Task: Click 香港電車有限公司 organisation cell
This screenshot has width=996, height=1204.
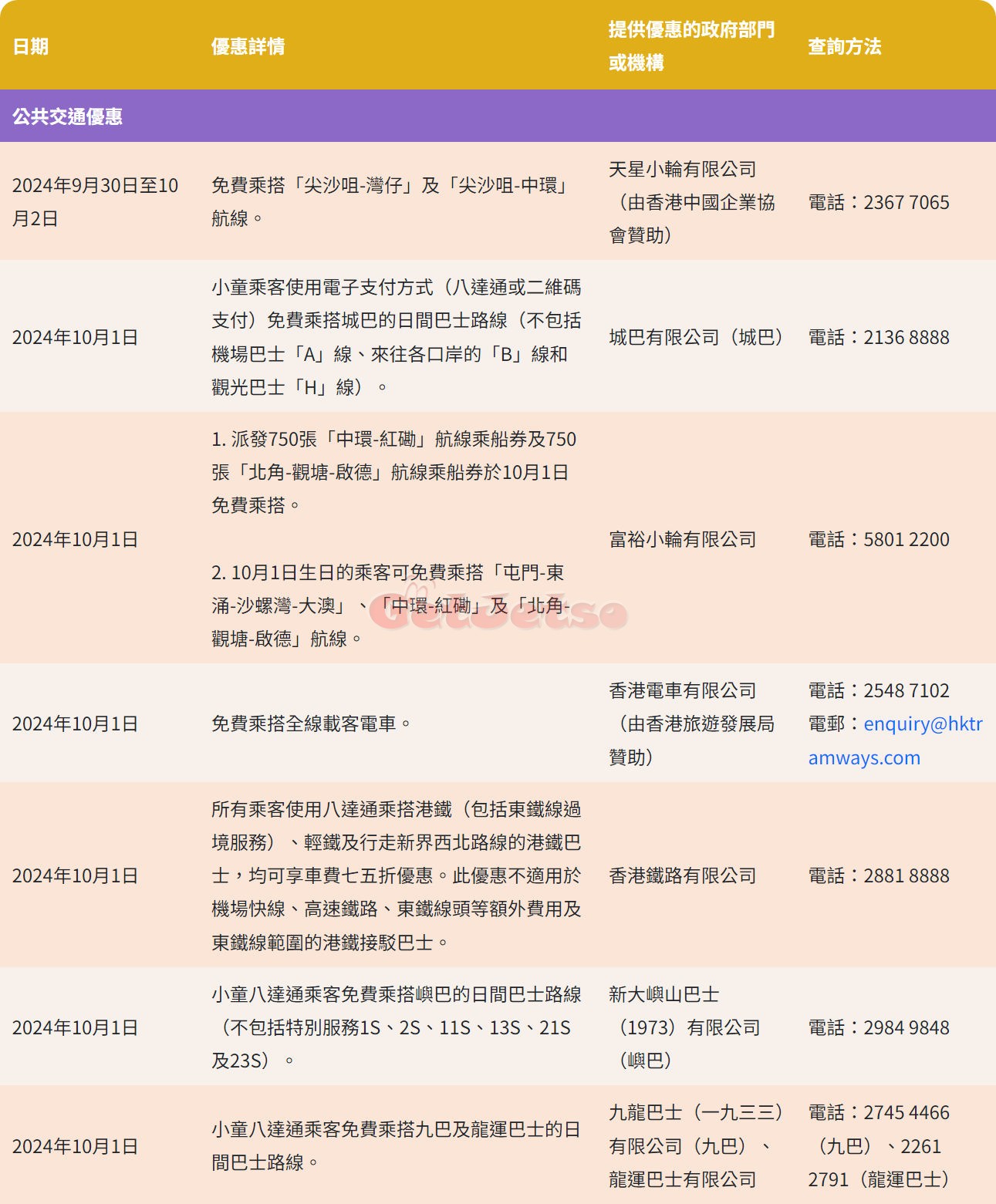Action: [692, 723]
